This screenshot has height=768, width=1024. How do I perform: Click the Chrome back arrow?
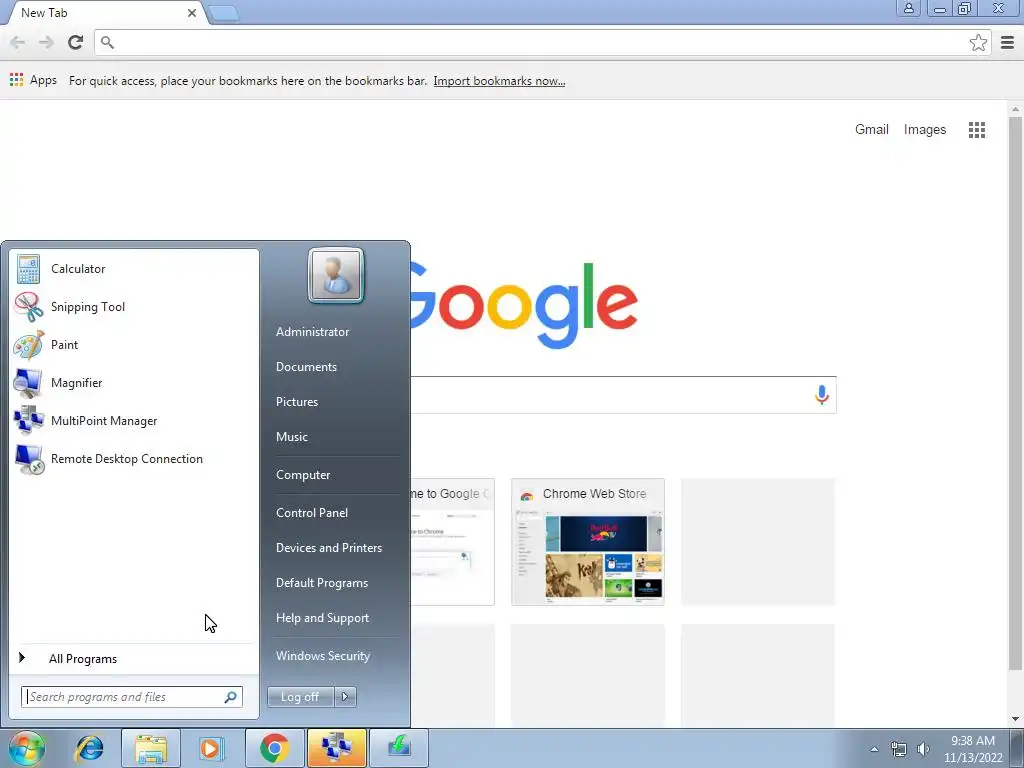[x=18, y=42]
